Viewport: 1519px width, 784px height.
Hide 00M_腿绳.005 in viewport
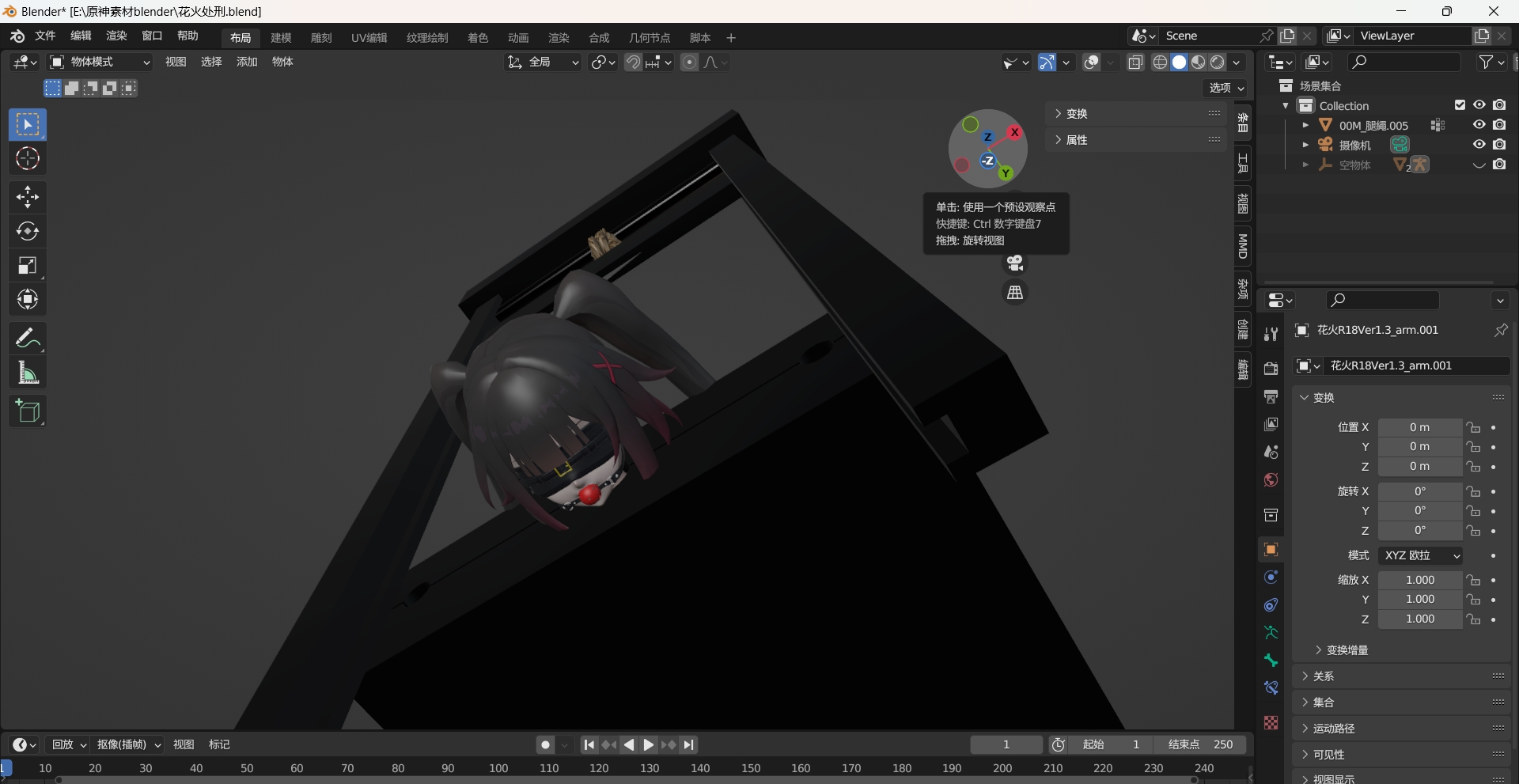pos(1479,125)
